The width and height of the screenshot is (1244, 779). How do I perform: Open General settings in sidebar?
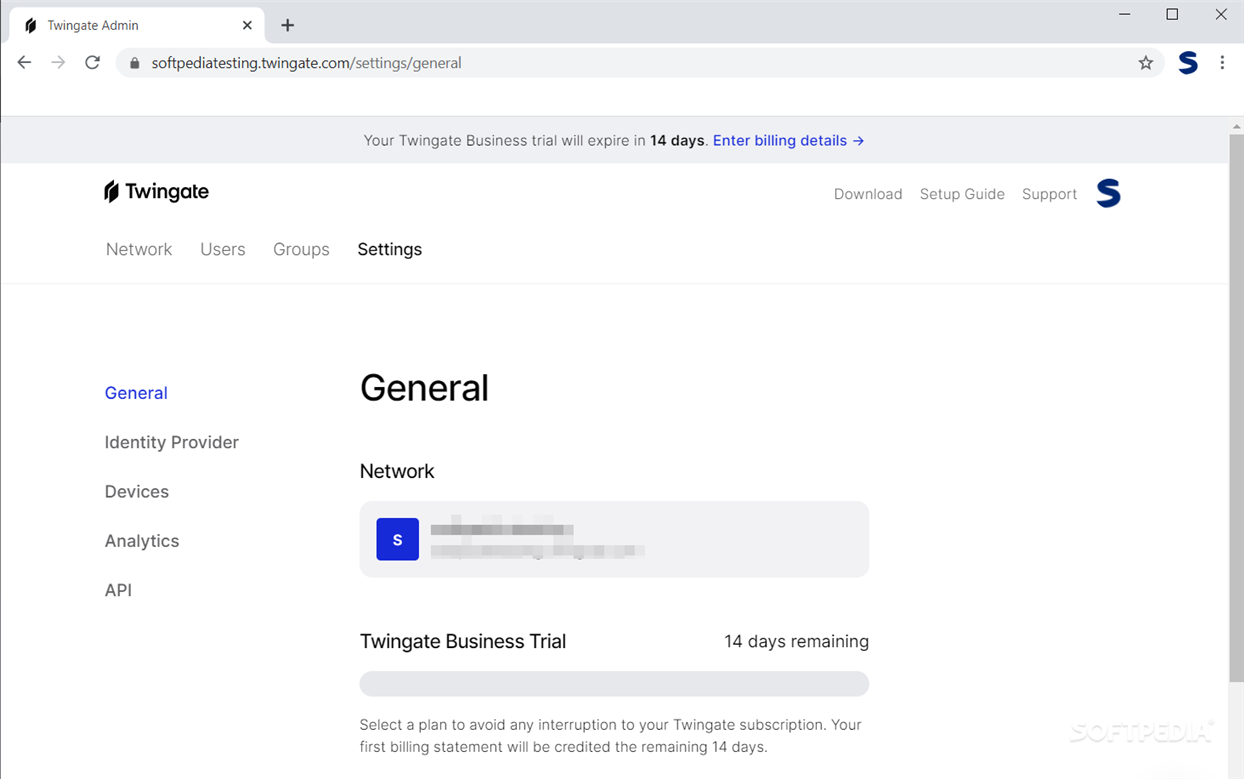tap(136, 393)
